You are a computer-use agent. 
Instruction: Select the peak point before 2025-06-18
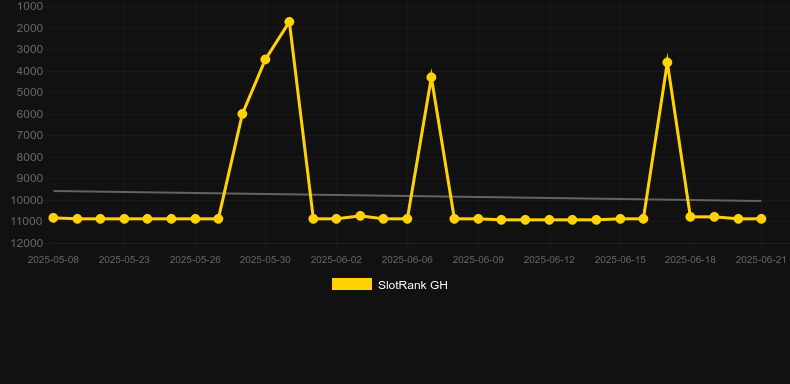(668, 62)
